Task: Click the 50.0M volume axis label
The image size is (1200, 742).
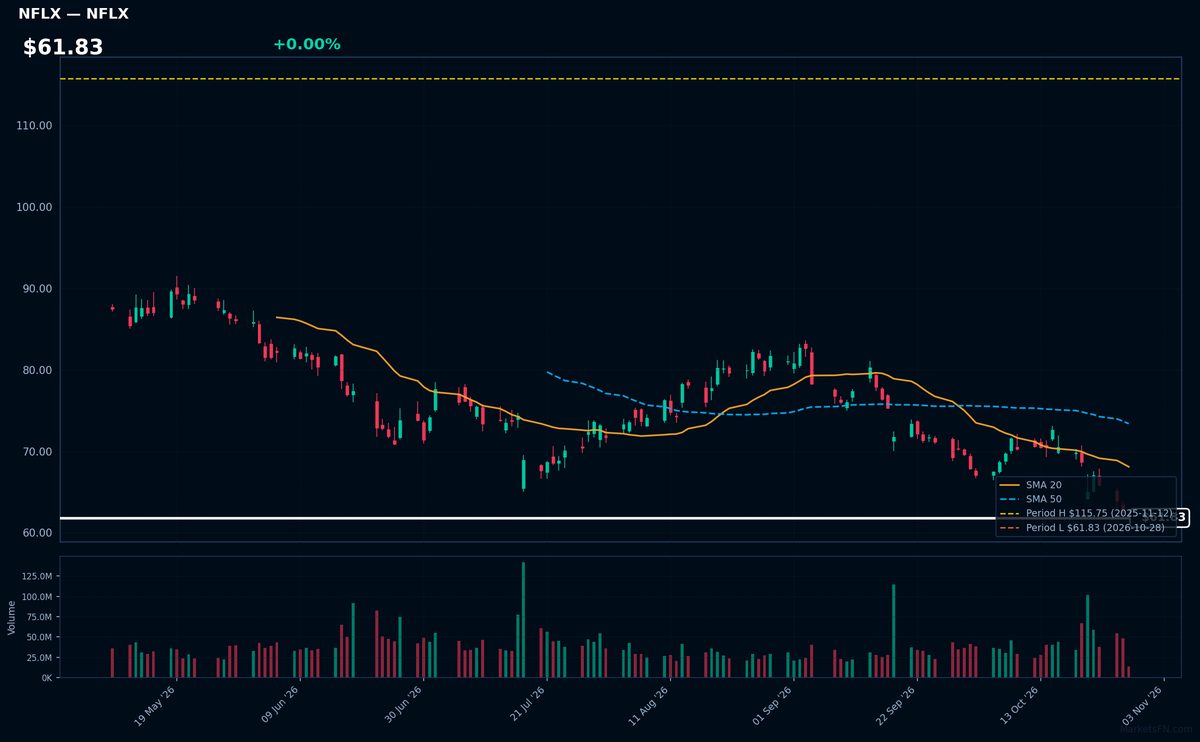Action: [x=41, y=637]
